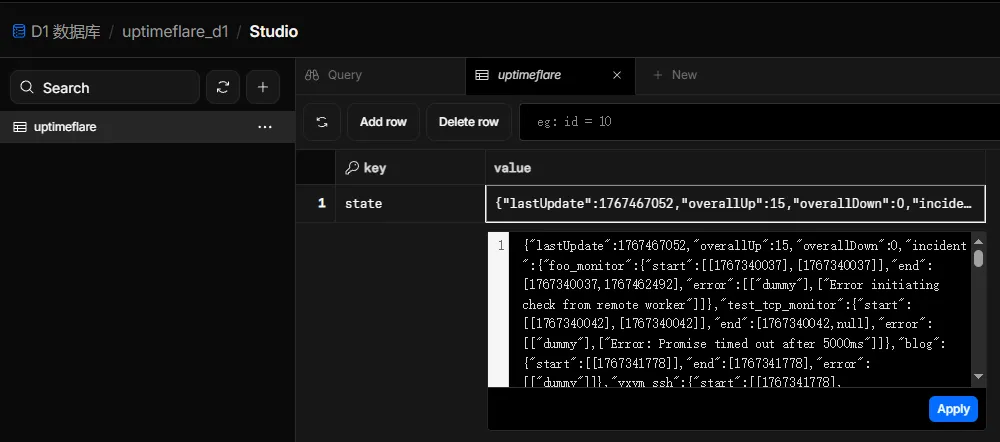Switch to the Query tab
1000x442 pixels.
point(334,75)
